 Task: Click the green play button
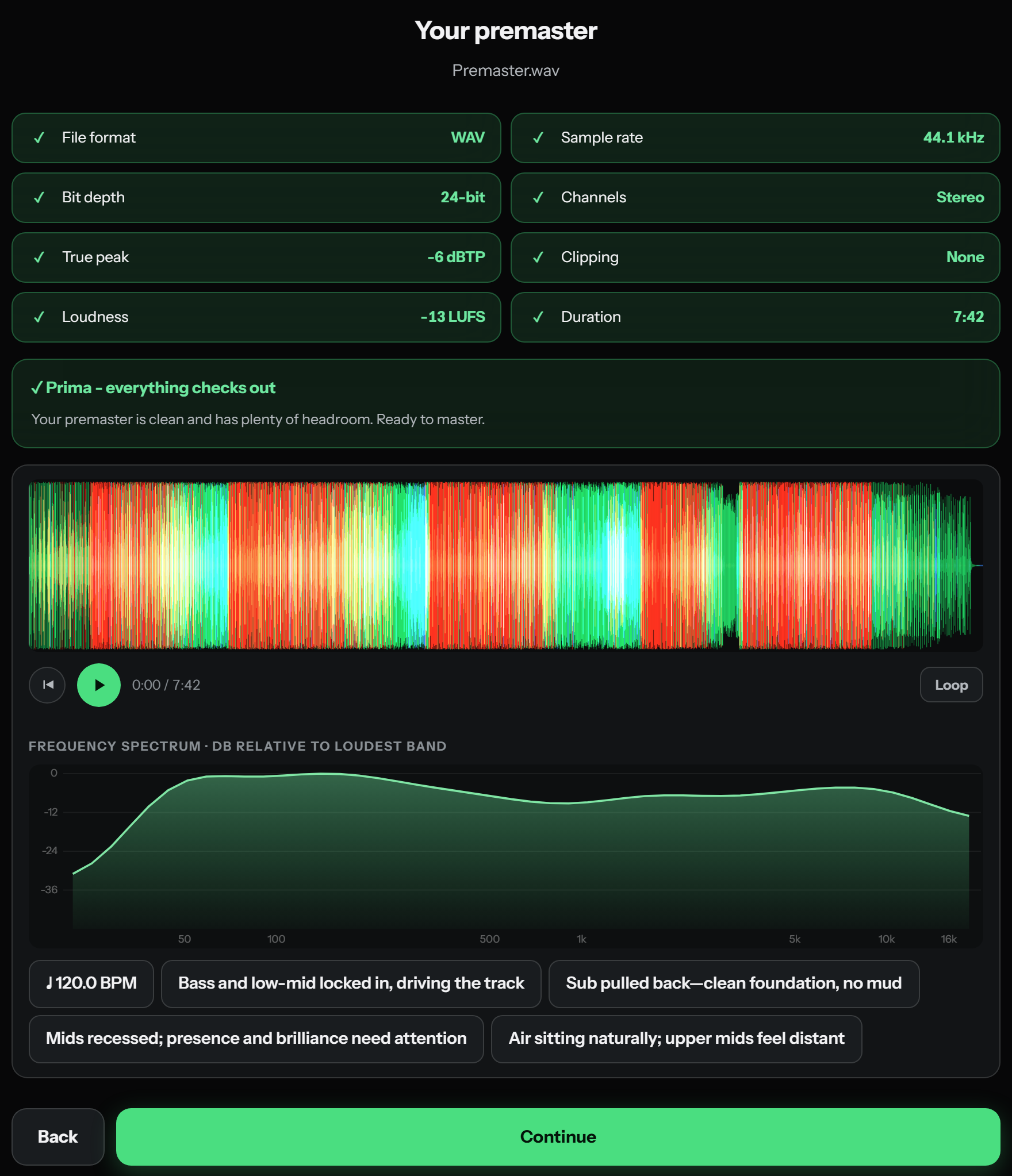point(99,685)
